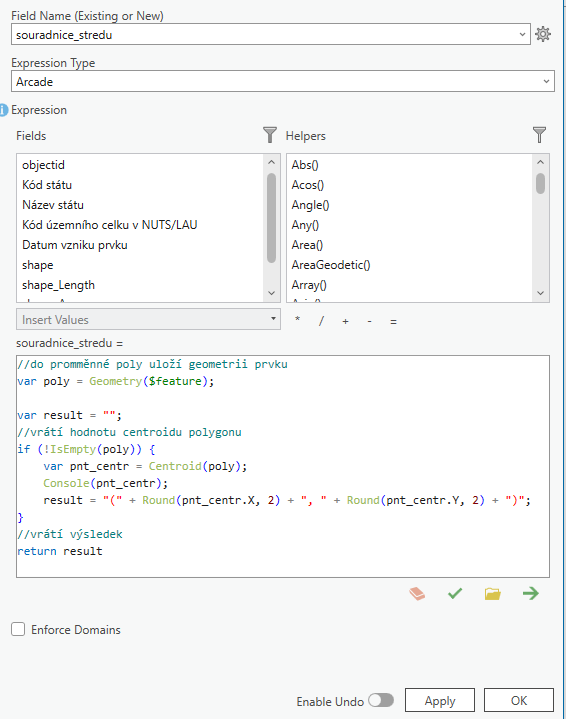
Task: Export expression with green arrow icon
Action: coord(531,594)
